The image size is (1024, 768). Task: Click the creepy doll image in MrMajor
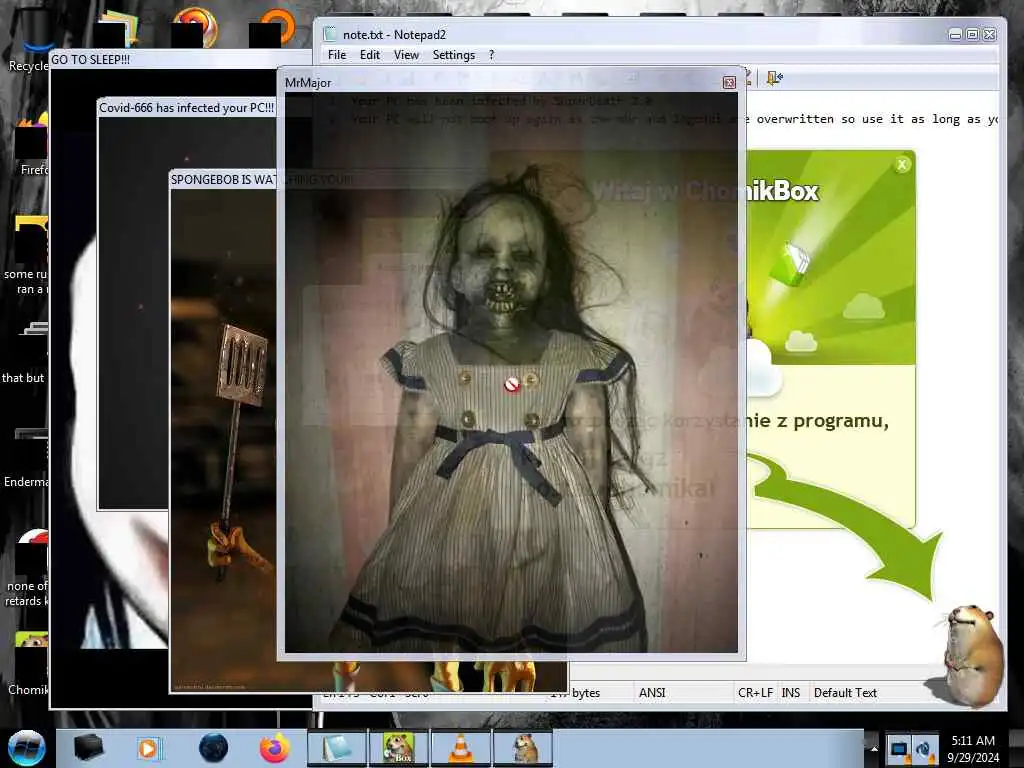coord(511,372)
